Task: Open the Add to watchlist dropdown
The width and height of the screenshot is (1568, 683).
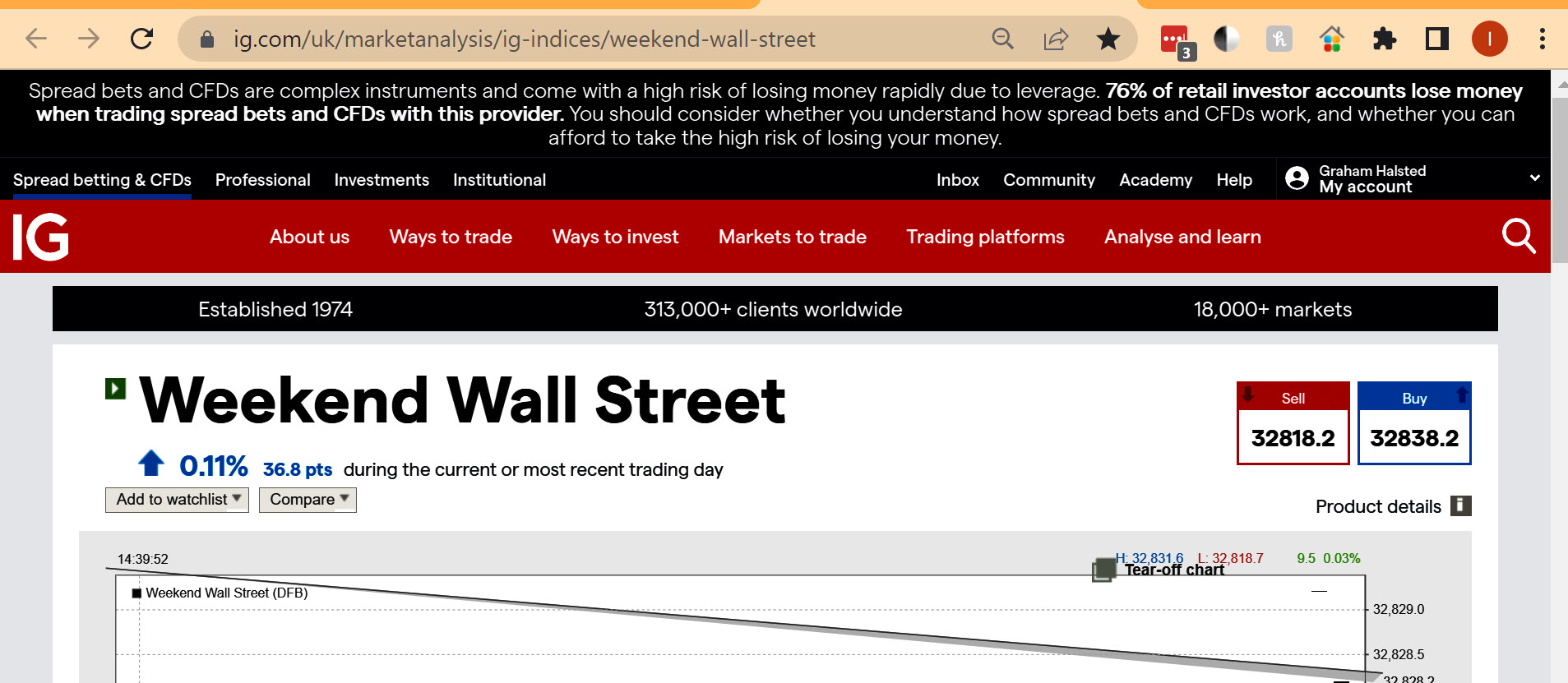Action: (177, 500)
